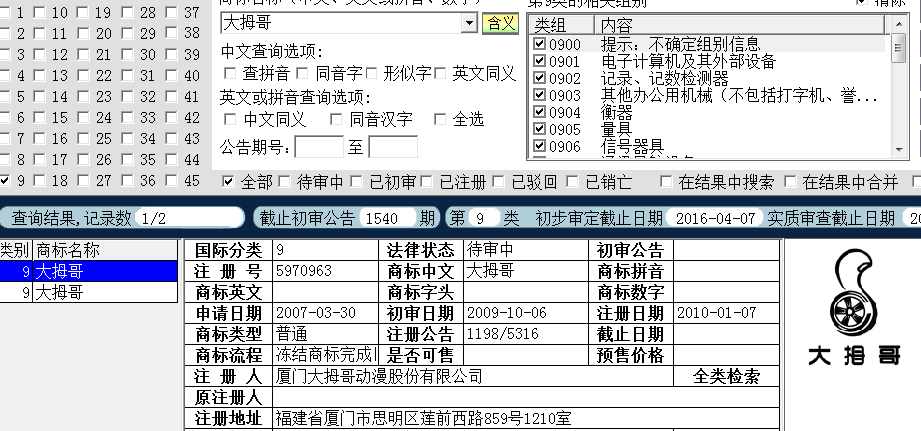
Task: Check the 全选 option
Action: tap(440, 119)
